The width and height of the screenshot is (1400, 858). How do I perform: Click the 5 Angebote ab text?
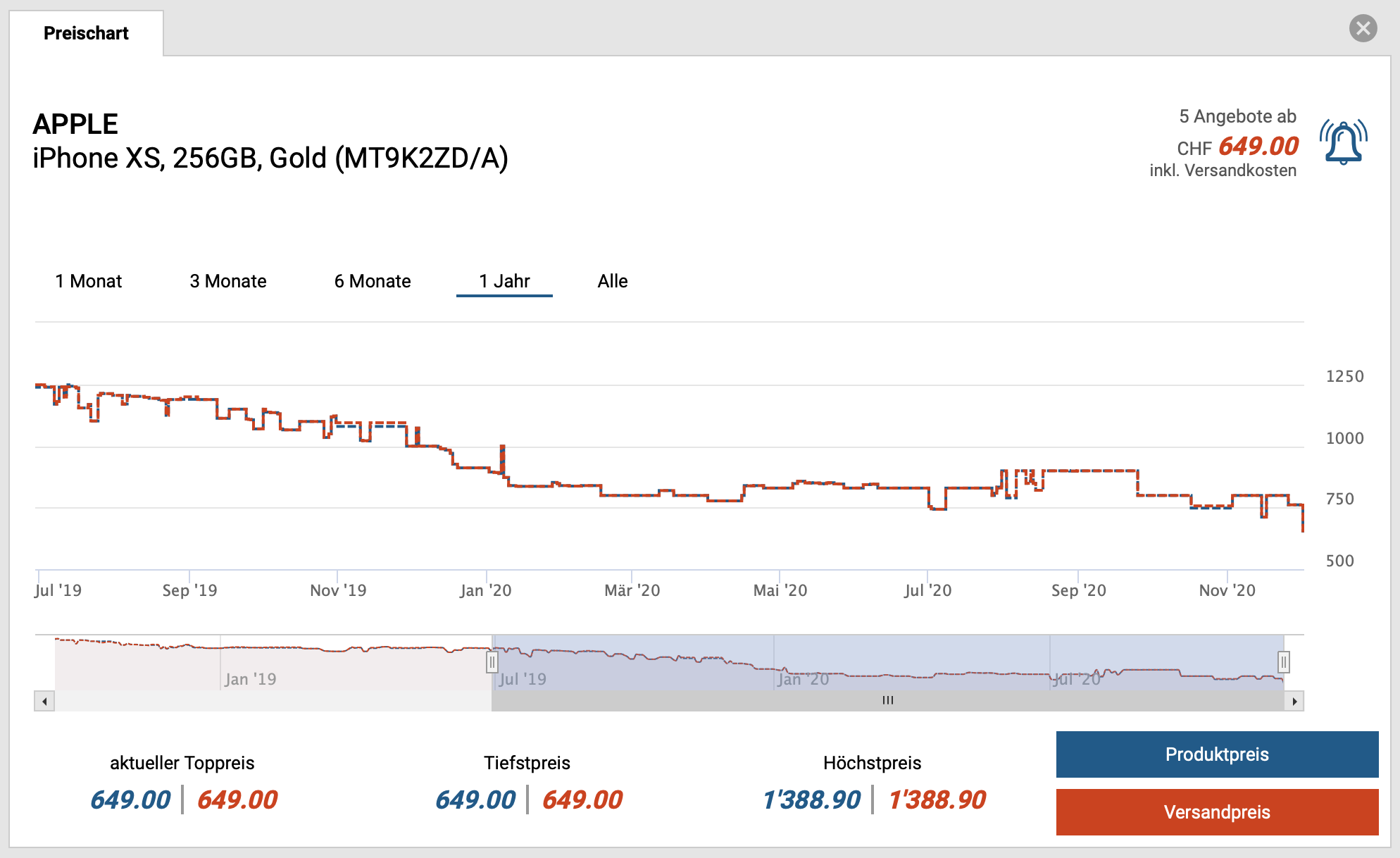click(x=1237, y=116)
